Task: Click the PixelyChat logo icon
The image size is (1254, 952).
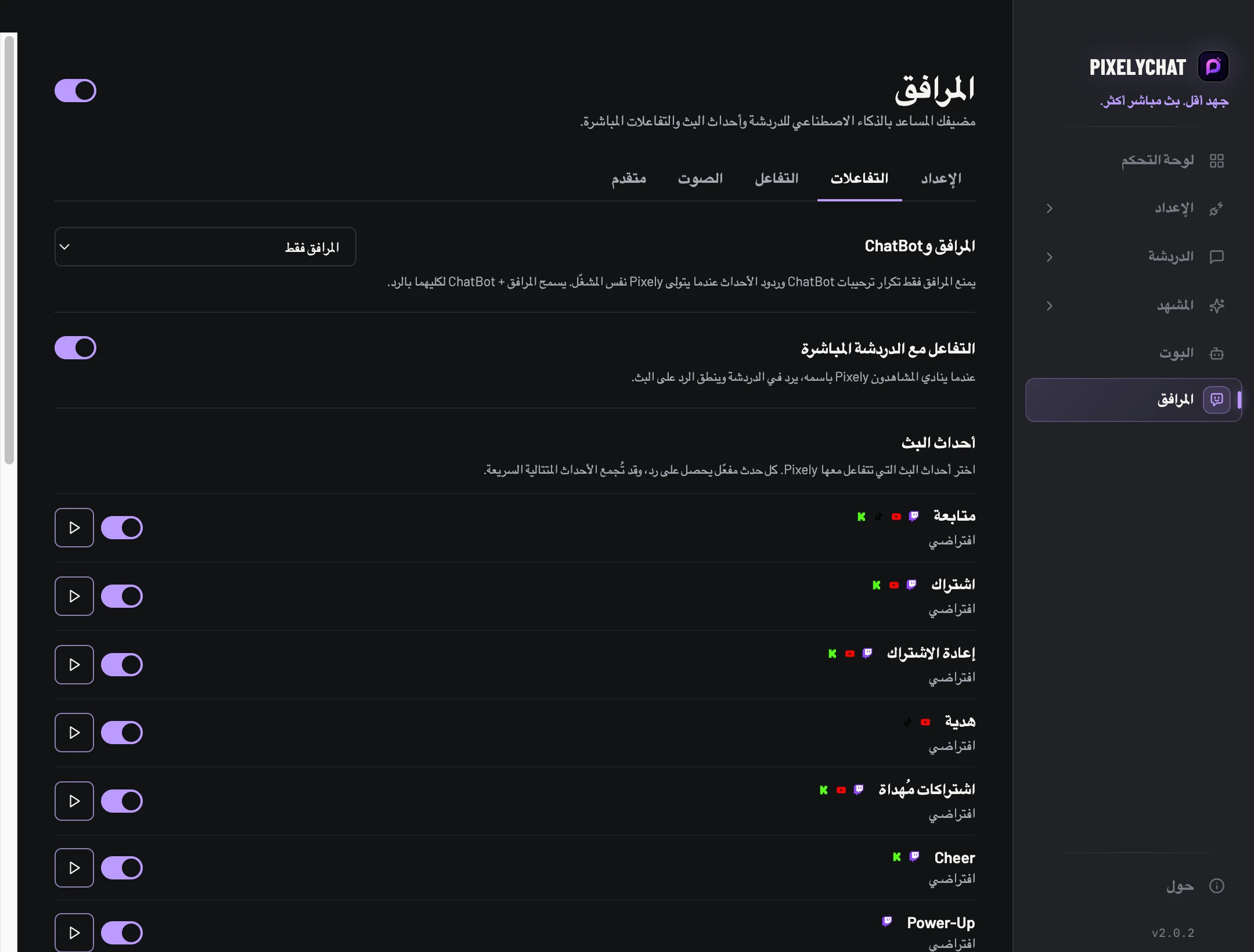Action: [1213, 67]
